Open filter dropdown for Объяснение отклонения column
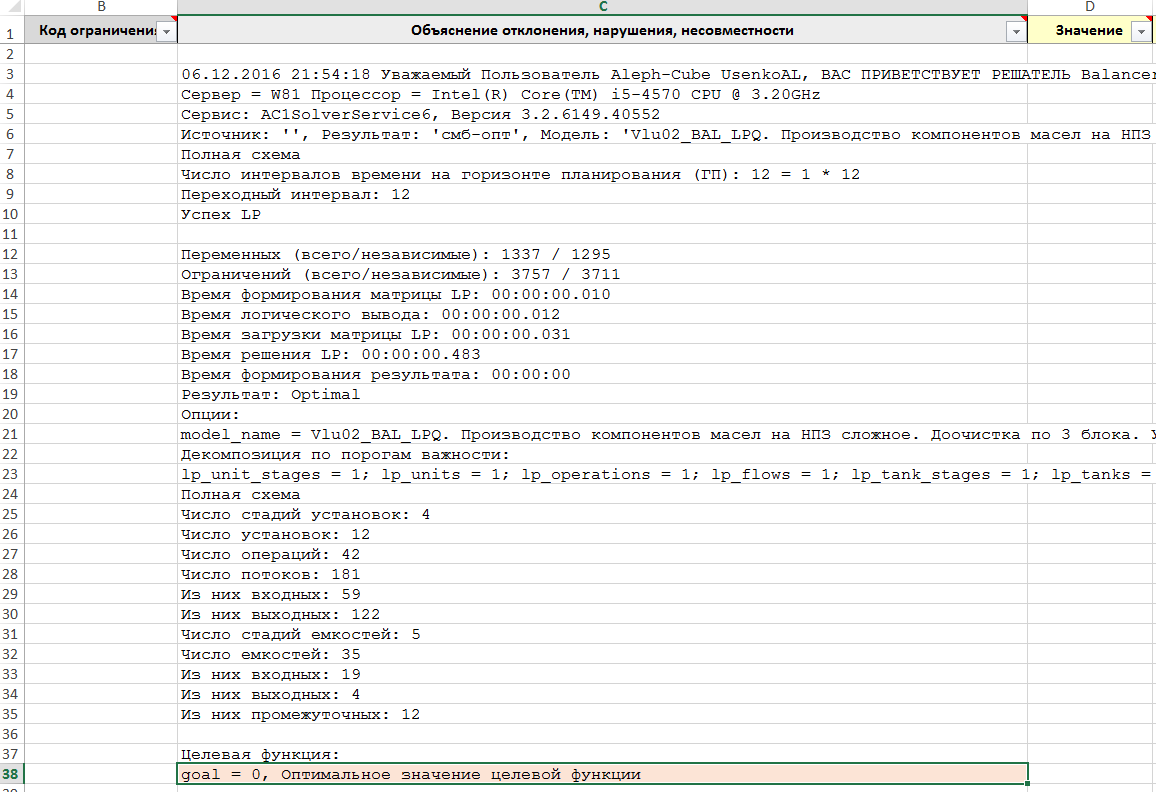Screen dimensions: 1156x792 1016,31
